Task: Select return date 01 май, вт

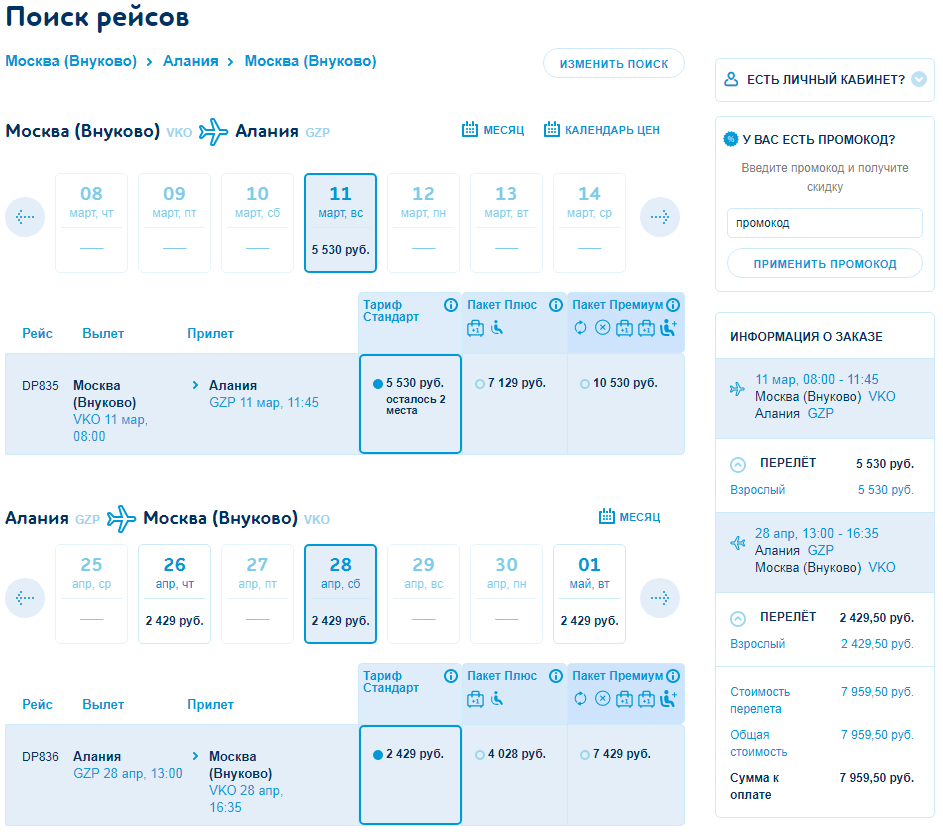Action: 589,593
